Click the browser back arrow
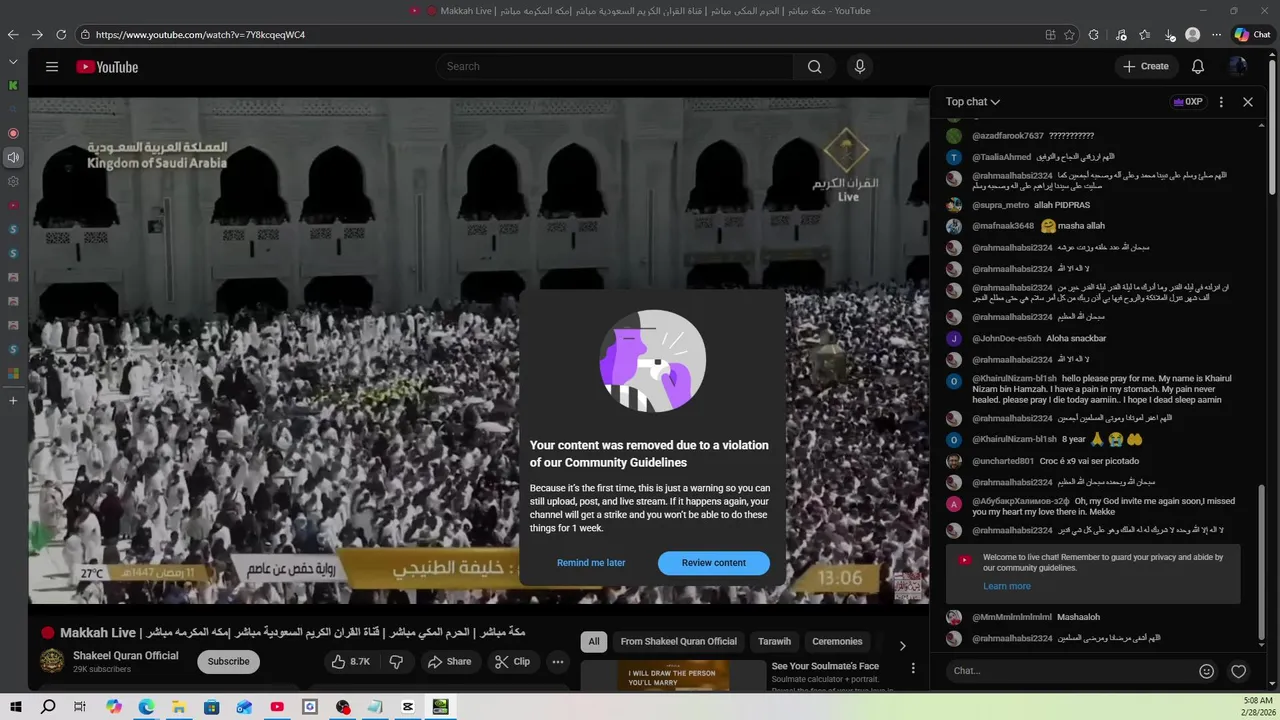Screen dimensions: 1280x720 13,34
